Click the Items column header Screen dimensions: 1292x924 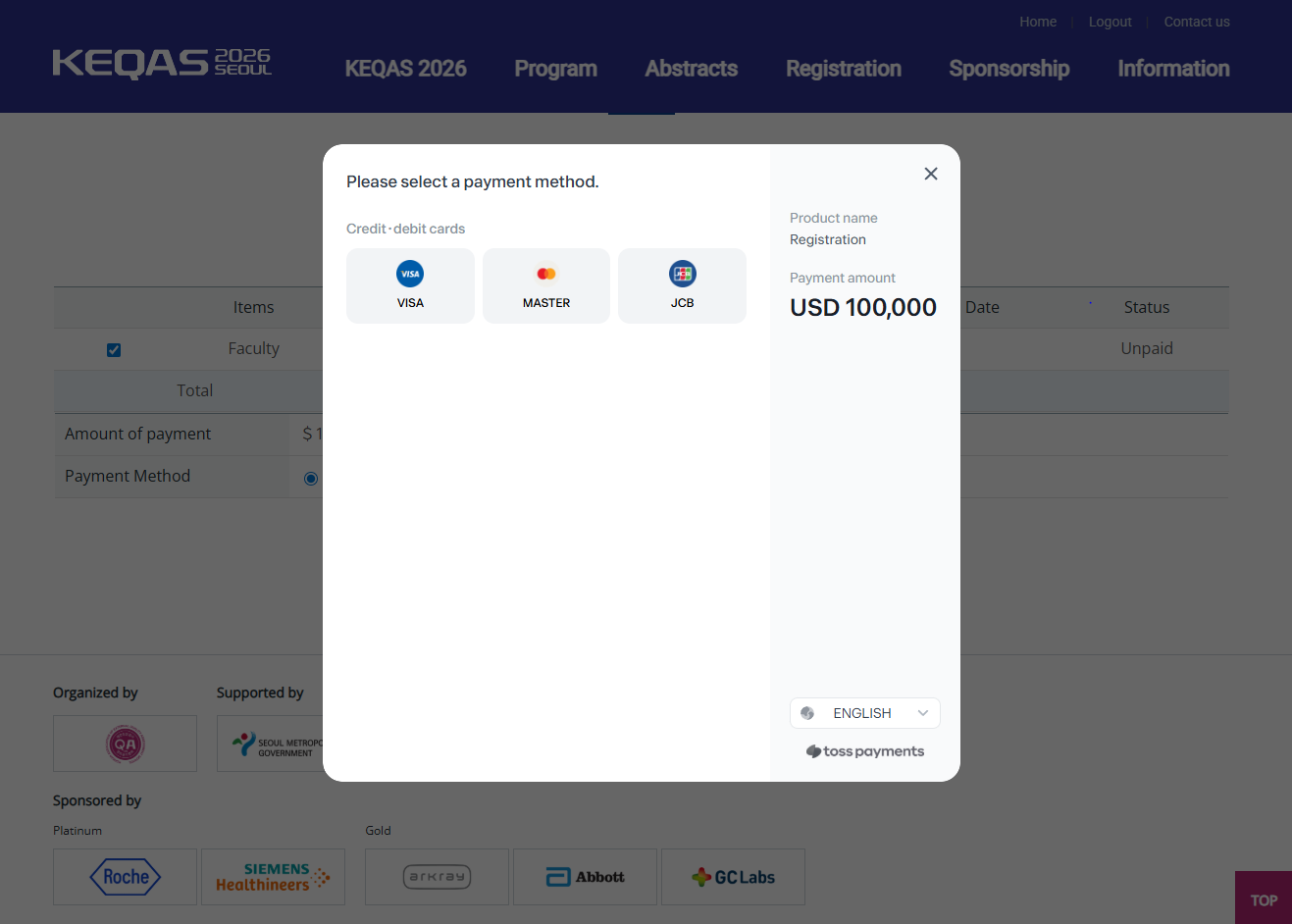click(253, 307)
